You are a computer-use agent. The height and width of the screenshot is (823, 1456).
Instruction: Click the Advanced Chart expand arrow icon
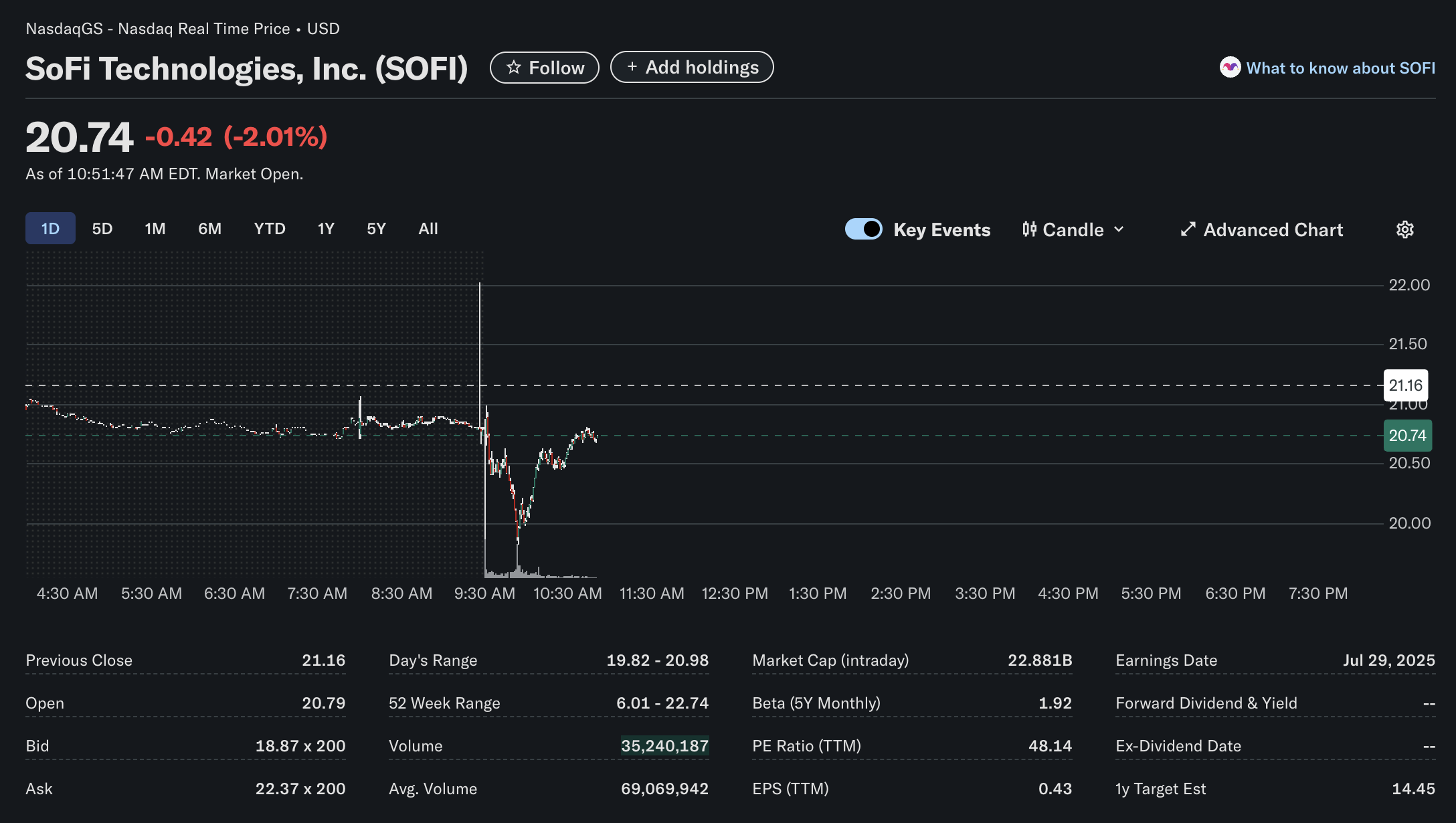tap(1188, 230)
